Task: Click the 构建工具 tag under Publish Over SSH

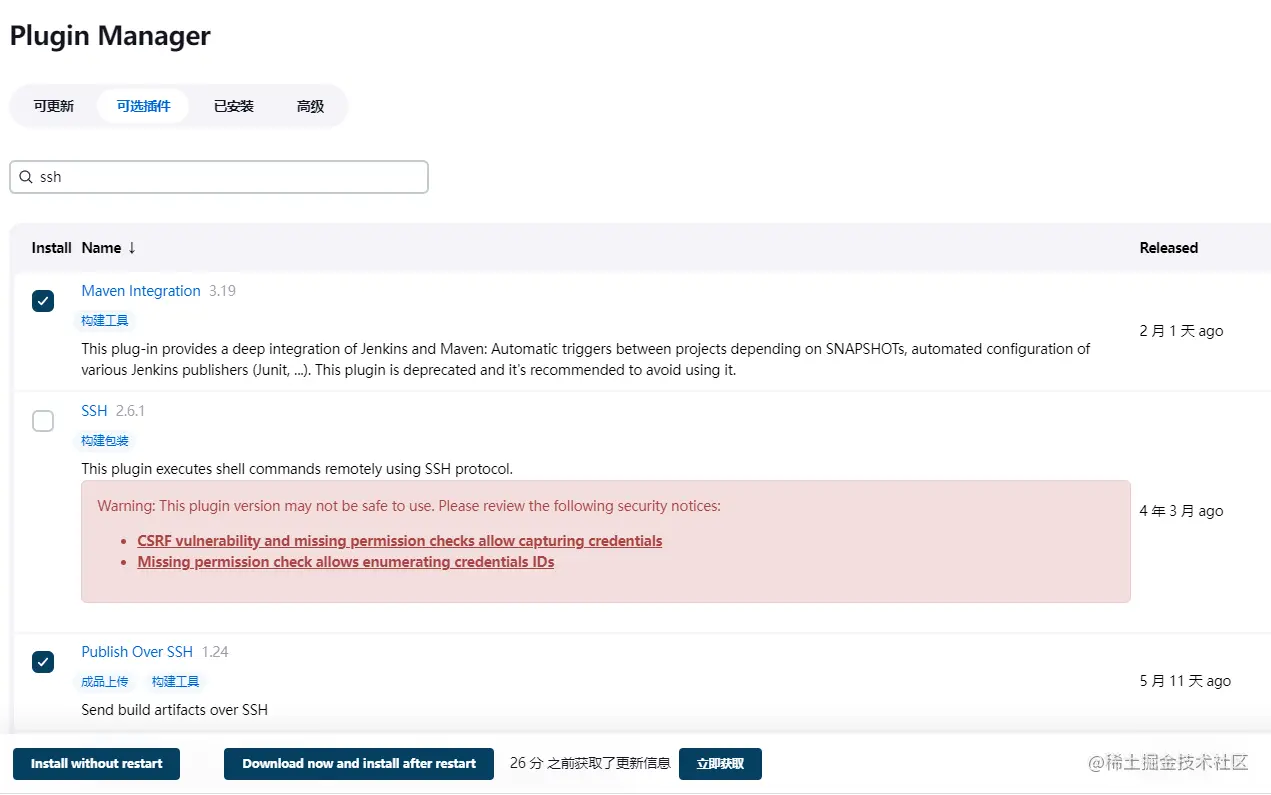Action: (176, 682)
